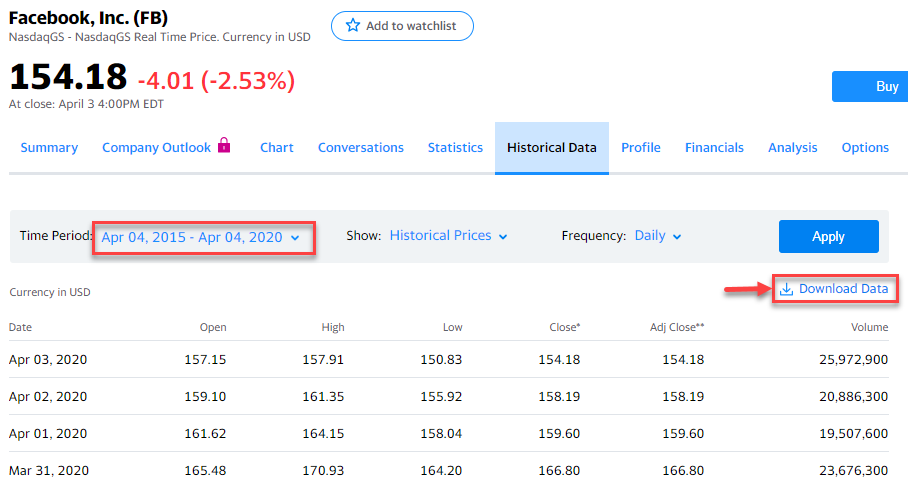The image size is (908, 486).
Task: Open the Frequency Daily dropdown
Action: pyautogui.click(x=658, y=236)
